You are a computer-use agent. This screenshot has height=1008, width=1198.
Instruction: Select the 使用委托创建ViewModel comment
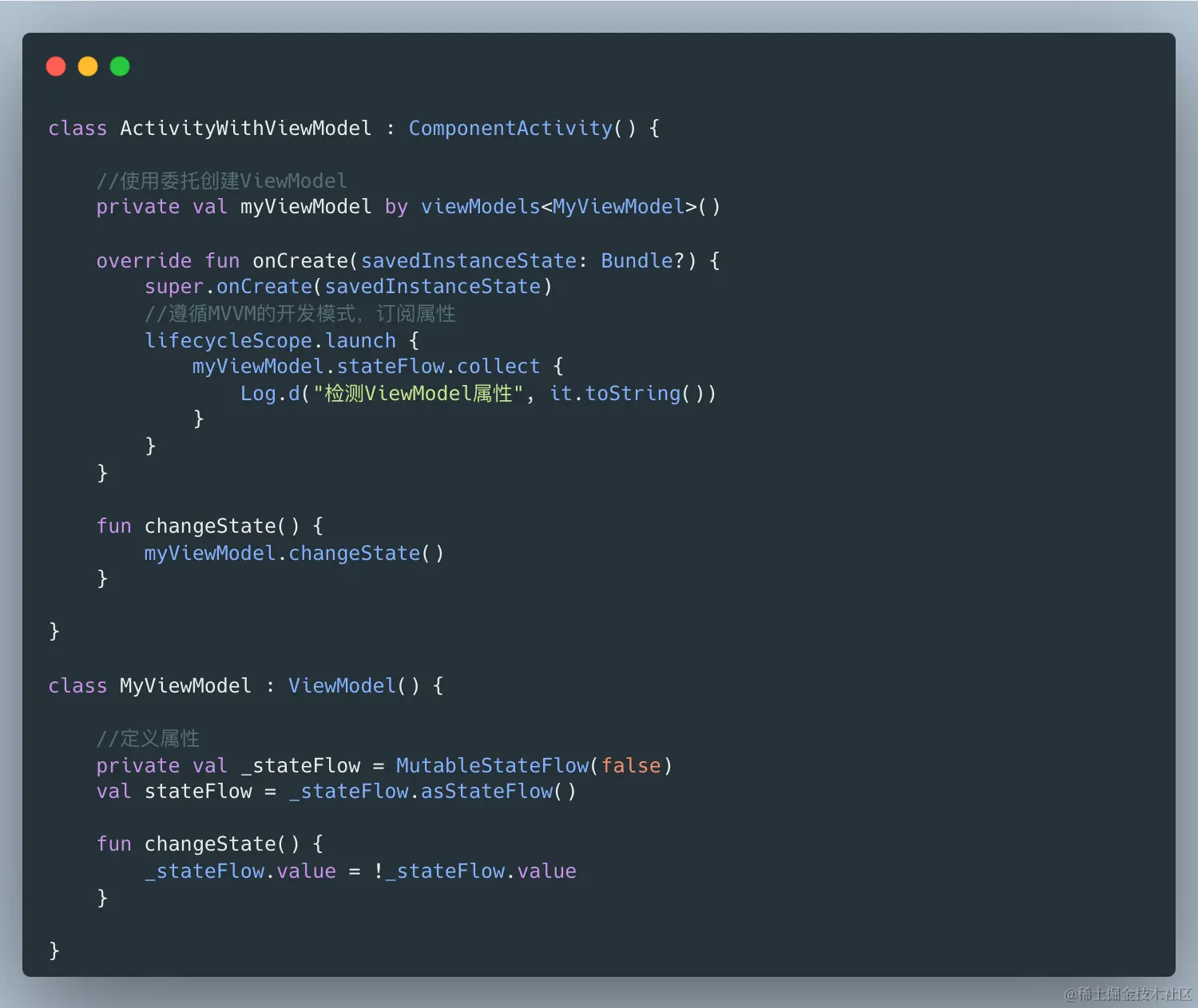(x=221, y=181)
